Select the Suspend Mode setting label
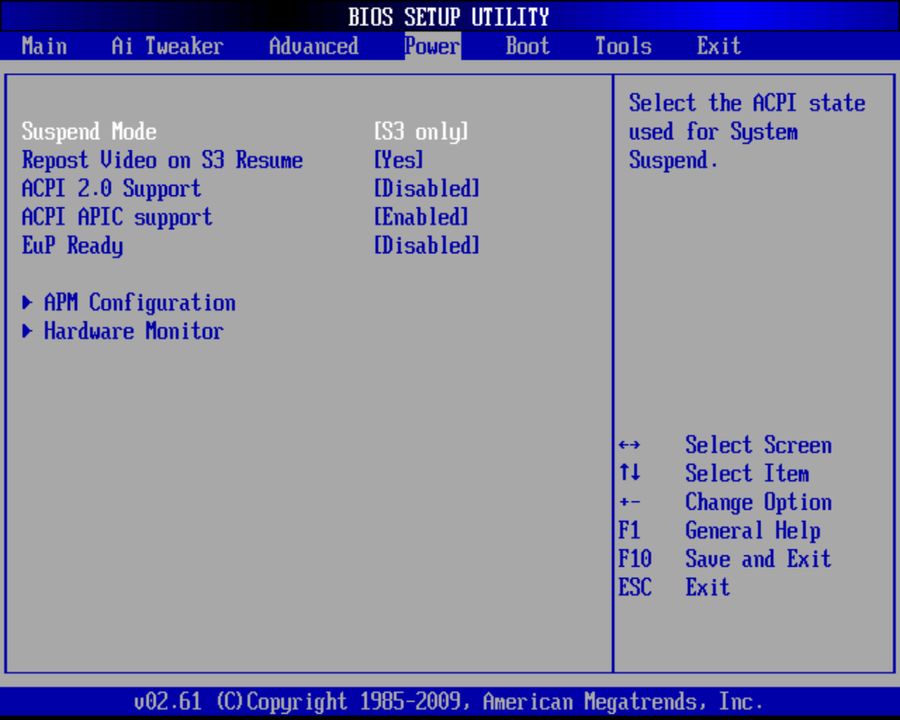The height and width of the screenshot is (720, 900). [89, 131]
